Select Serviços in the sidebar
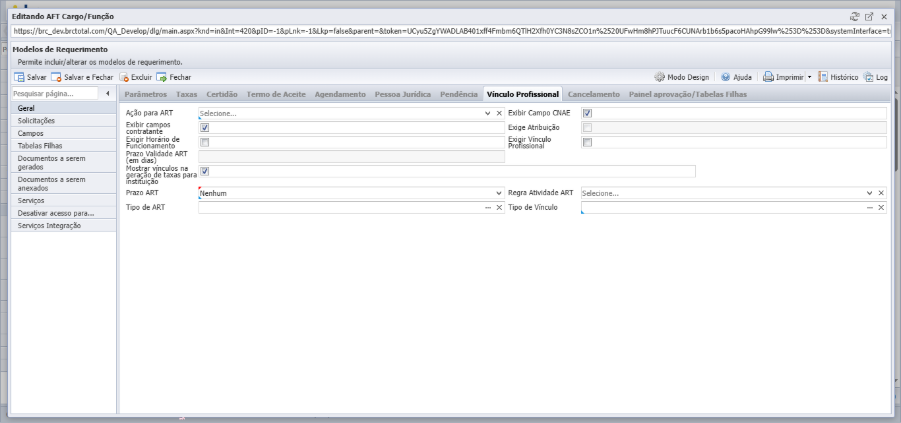Image resolution: width=901 pixels, height=423 pixels. click(x=63, y=201)
